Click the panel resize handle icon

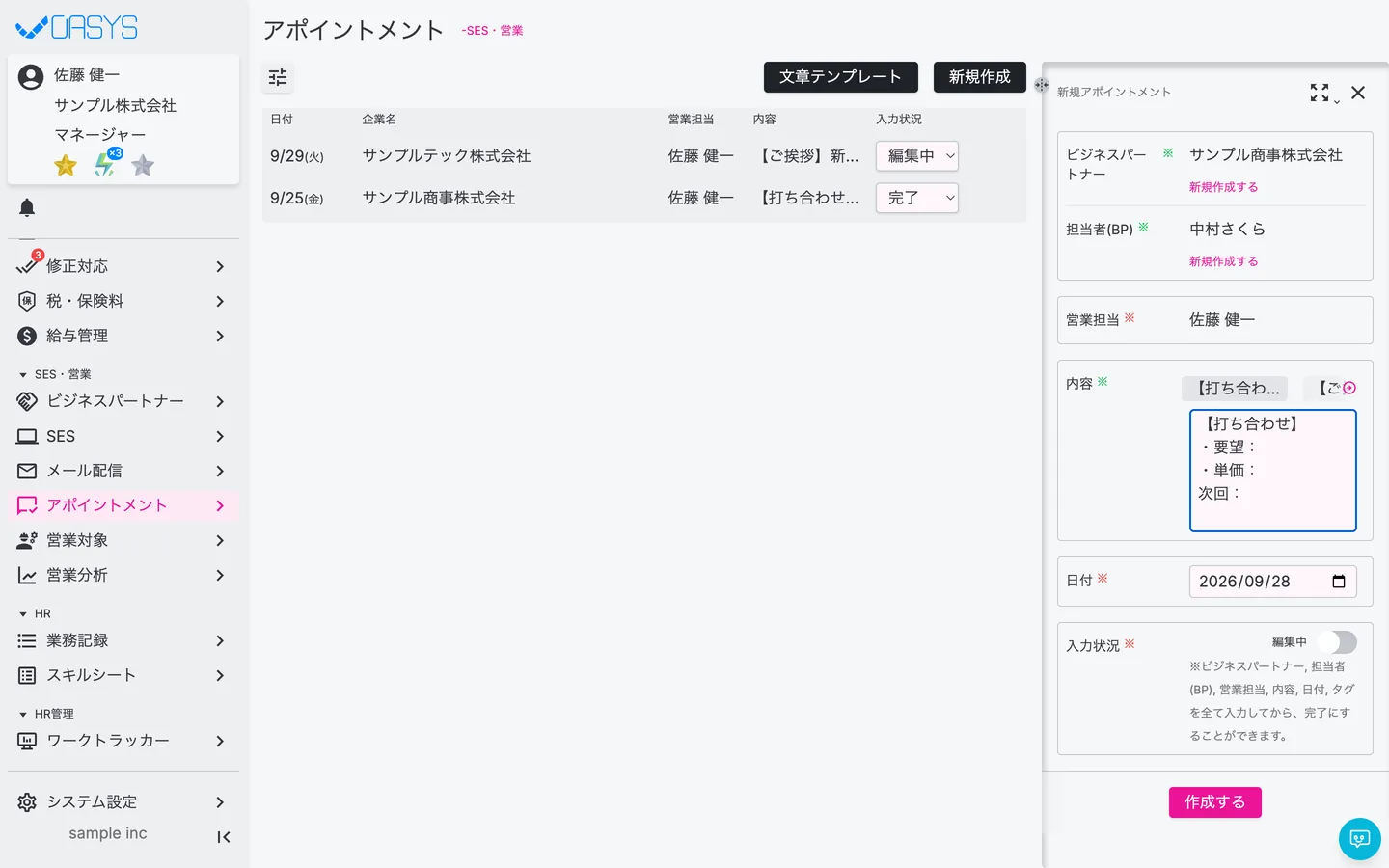tap(1042, 85)
